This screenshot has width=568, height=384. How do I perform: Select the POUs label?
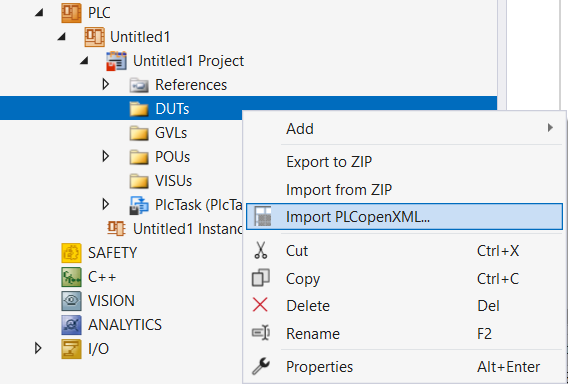point(172,156)
